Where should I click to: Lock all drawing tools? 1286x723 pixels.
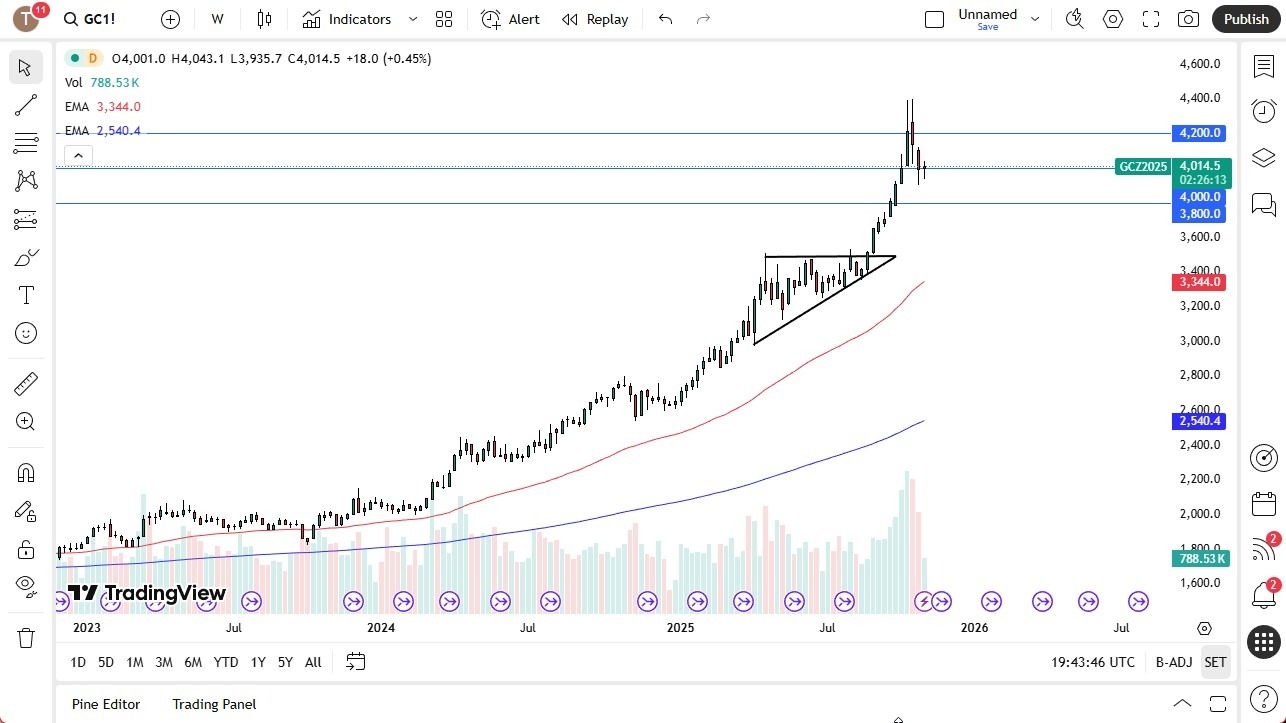tap(26, 549)
